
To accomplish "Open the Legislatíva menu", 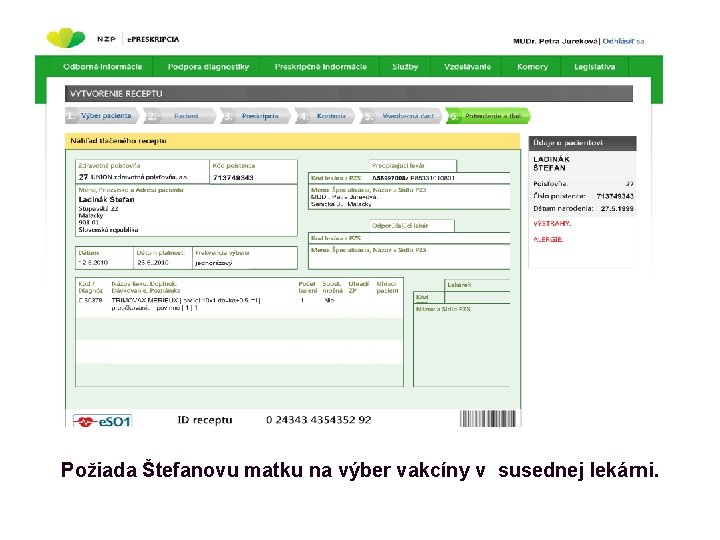I will (594, 67).
